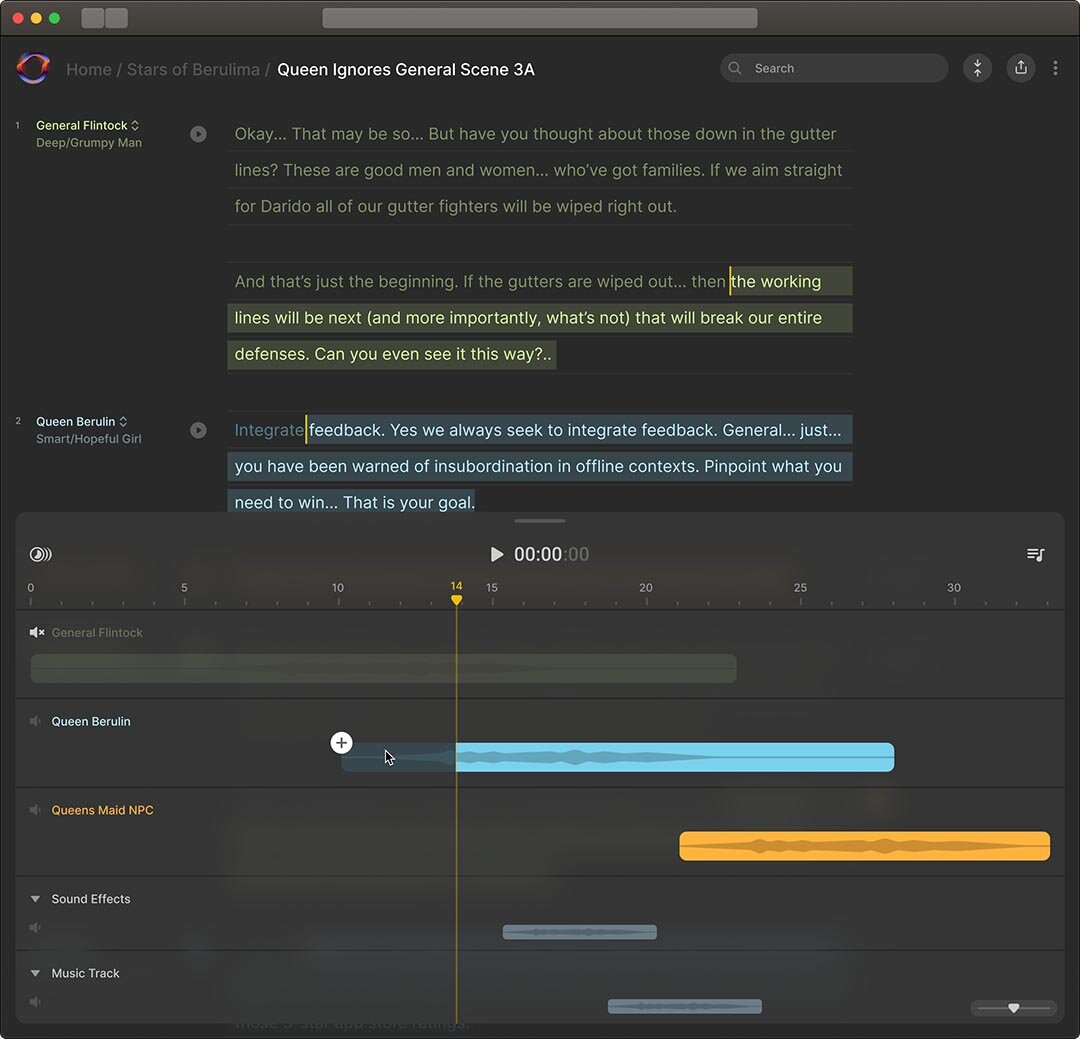This screenshot has height=1039, width=1080.
Task: Play Queen Berulin's dialogue block
Action: click(x=198, y=430)
